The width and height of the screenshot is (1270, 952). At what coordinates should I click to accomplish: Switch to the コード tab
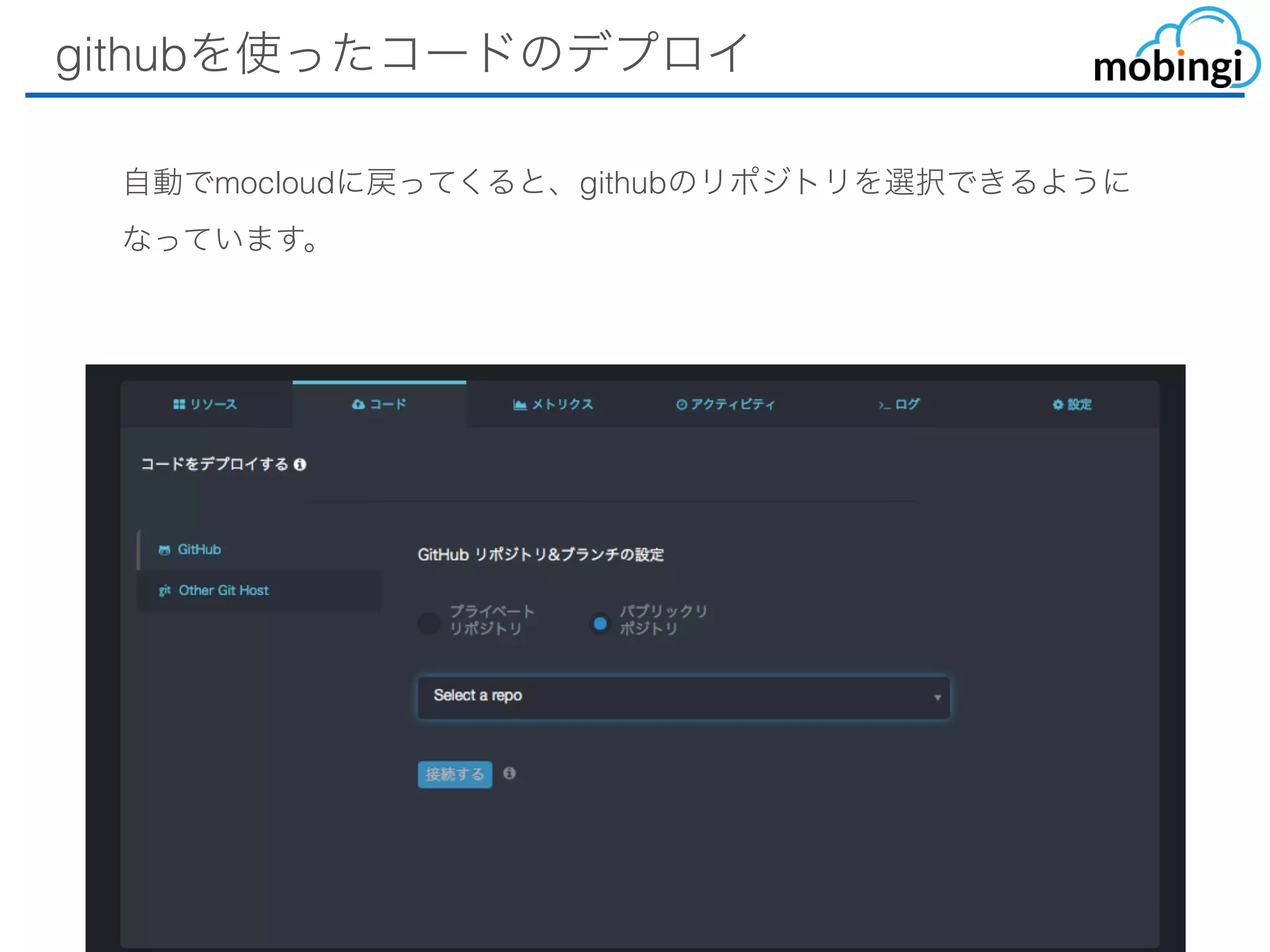pos(379,404)
